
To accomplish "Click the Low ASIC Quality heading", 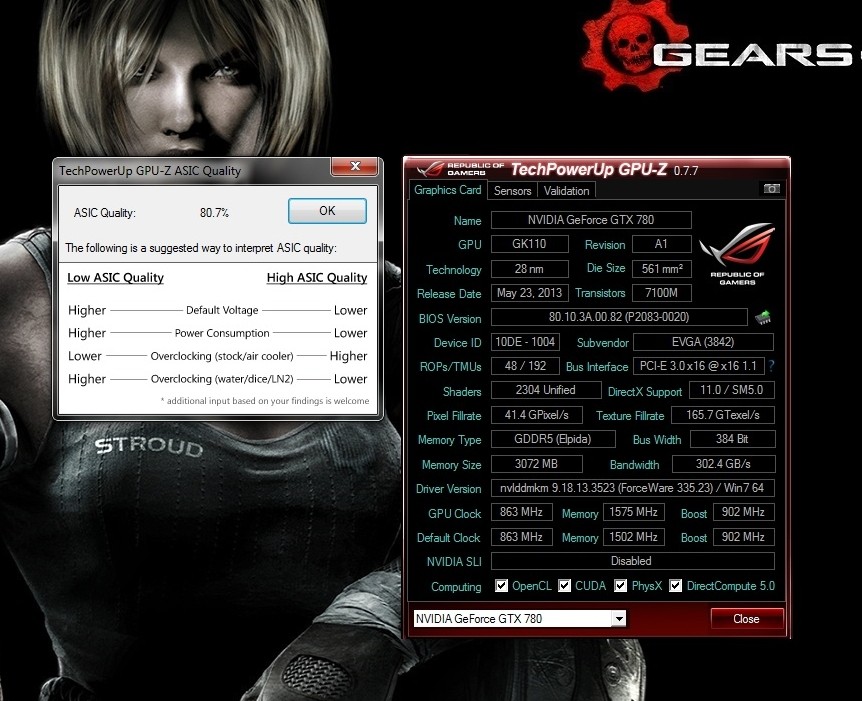I will [115, 278].
